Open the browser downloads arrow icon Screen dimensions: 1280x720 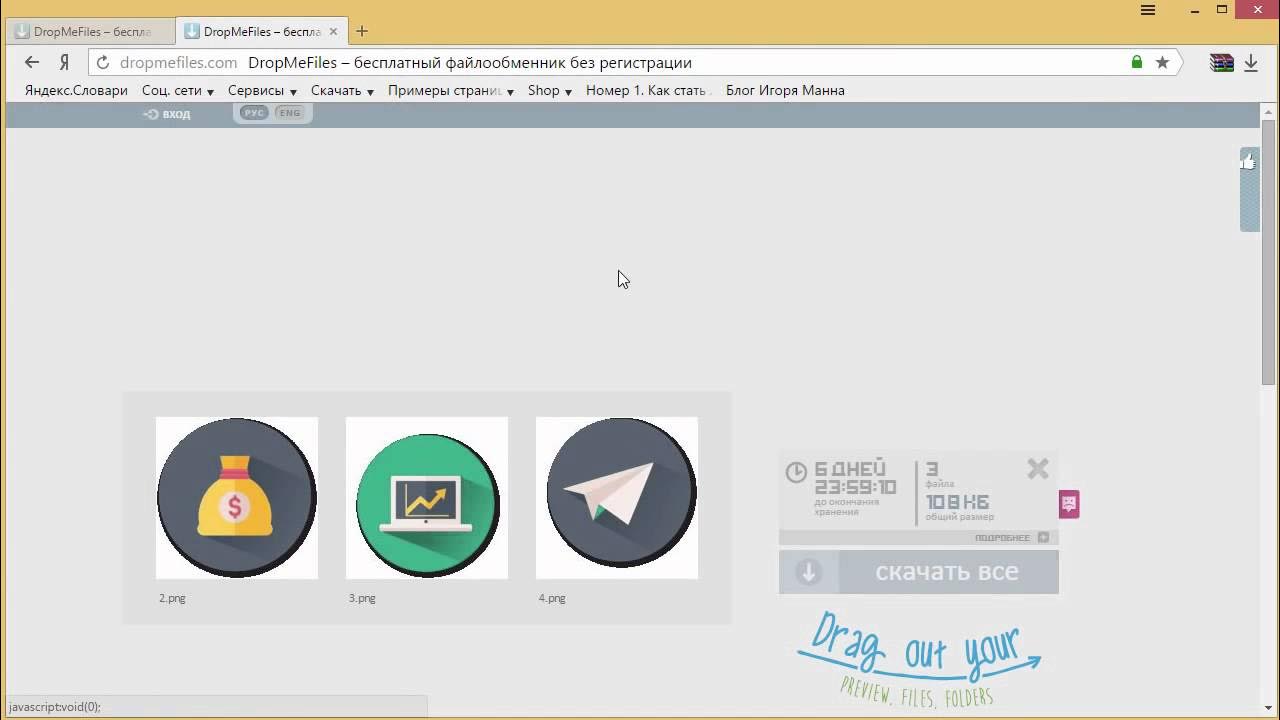[x=1250, y=63]
